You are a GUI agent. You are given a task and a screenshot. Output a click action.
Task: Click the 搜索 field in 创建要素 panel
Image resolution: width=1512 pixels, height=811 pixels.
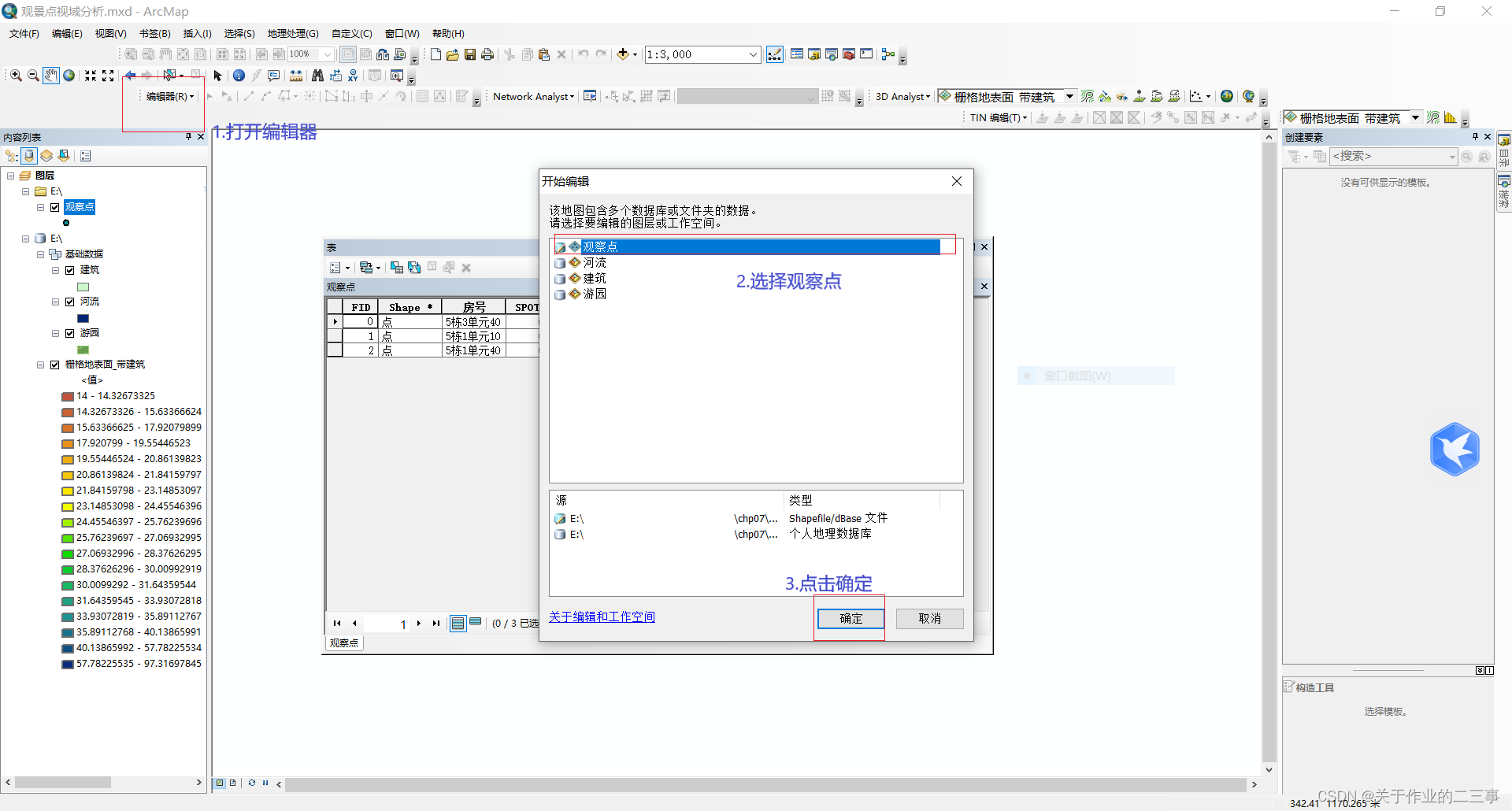pyautogui.click(x=1394, y=157)
